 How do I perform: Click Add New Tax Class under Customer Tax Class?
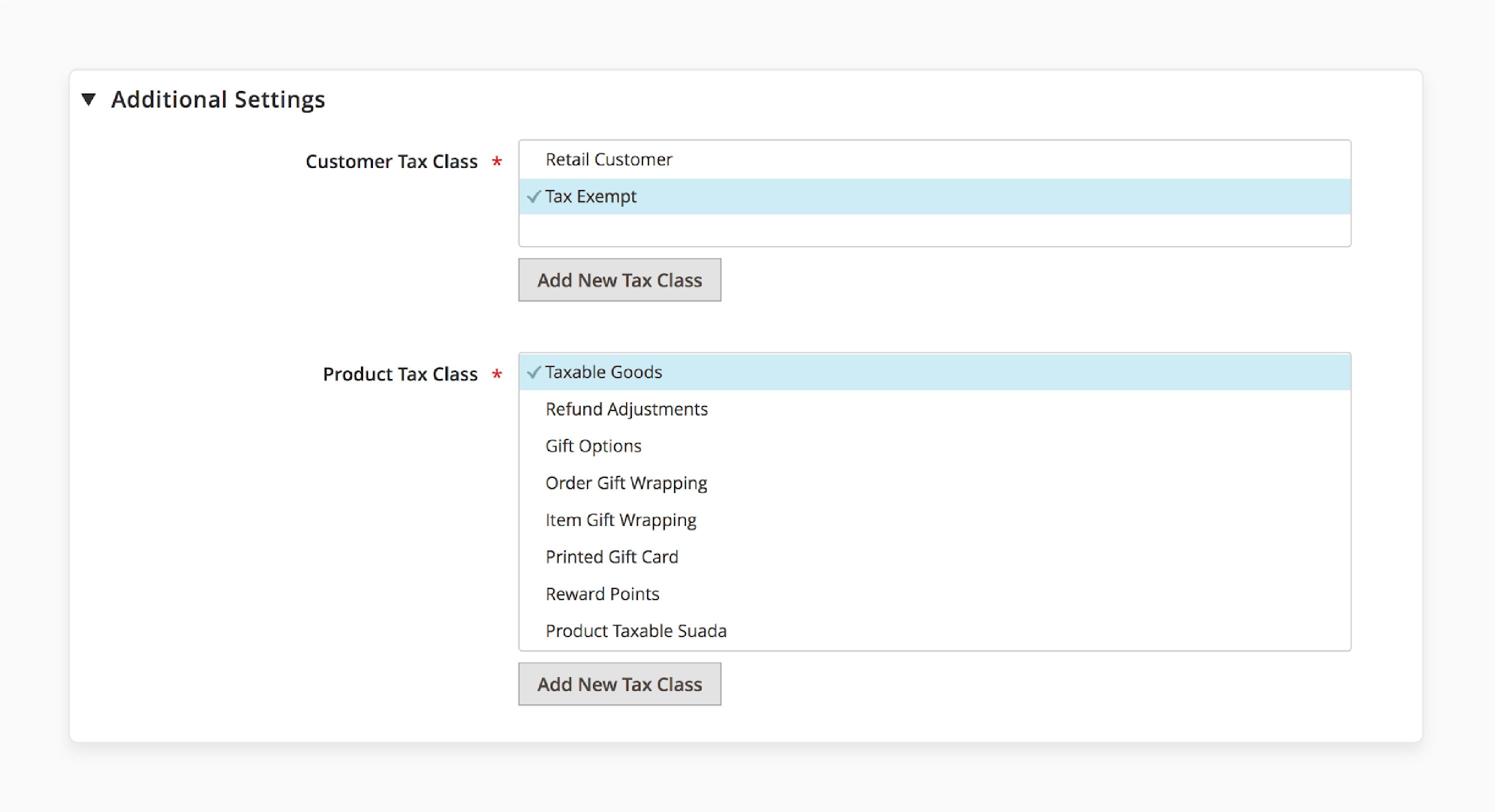(619, 280)
